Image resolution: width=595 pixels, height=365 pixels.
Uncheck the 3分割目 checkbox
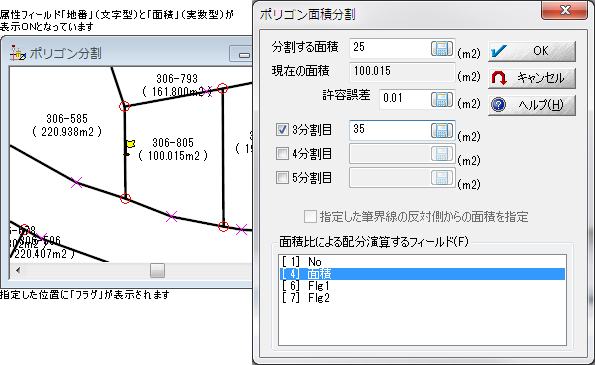pos(282,130)
